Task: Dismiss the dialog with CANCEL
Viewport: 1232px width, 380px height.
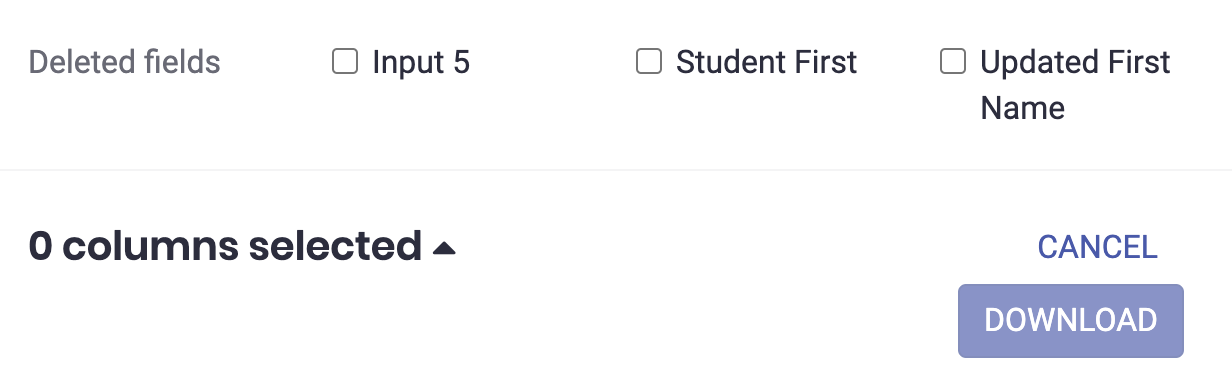Action: (x=1097, y=246)
